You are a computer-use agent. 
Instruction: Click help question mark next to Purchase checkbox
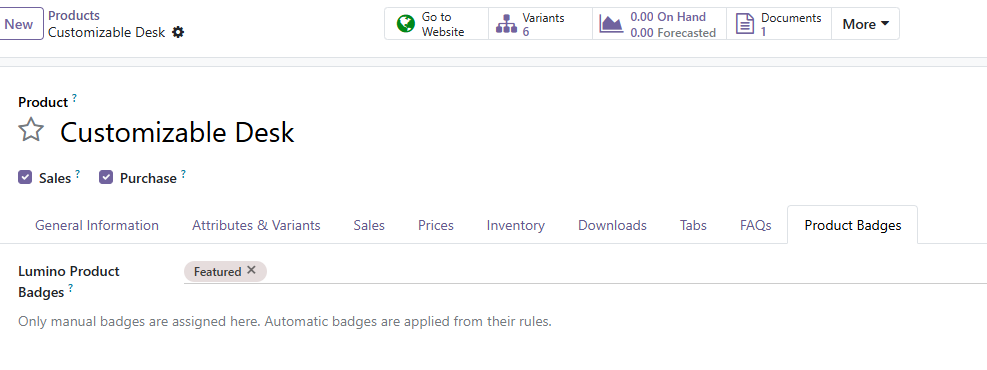coord(183,174)
